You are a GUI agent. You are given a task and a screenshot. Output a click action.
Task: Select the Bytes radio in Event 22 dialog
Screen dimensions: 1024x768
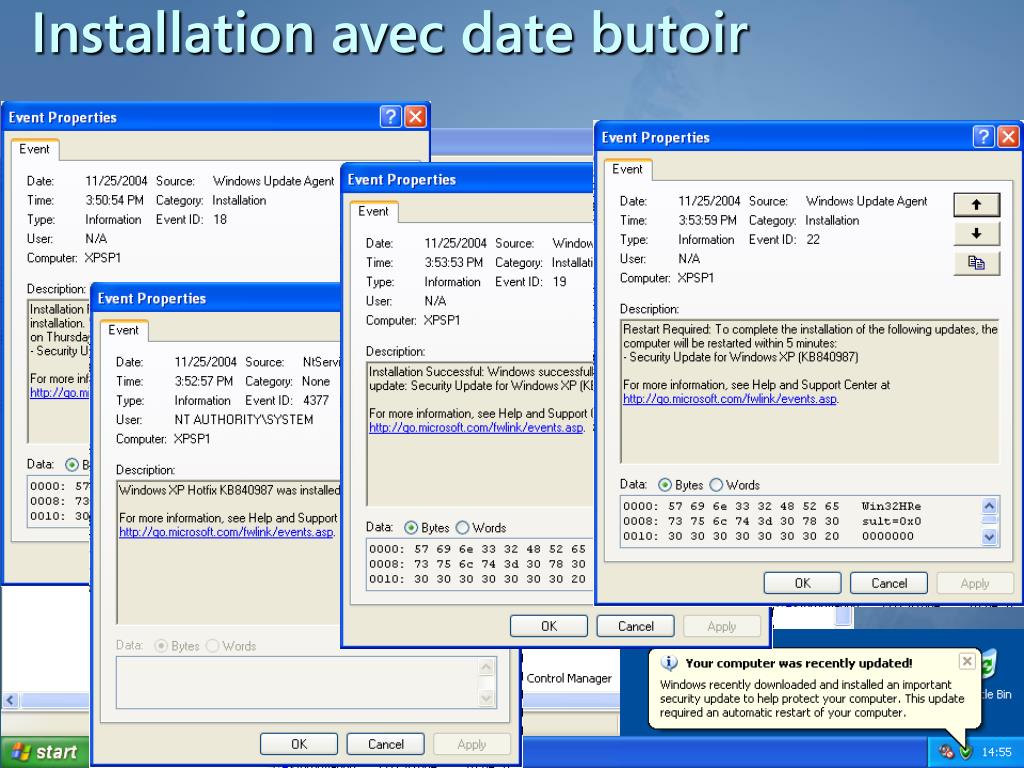pyautogui.click(x=665, y=485)
